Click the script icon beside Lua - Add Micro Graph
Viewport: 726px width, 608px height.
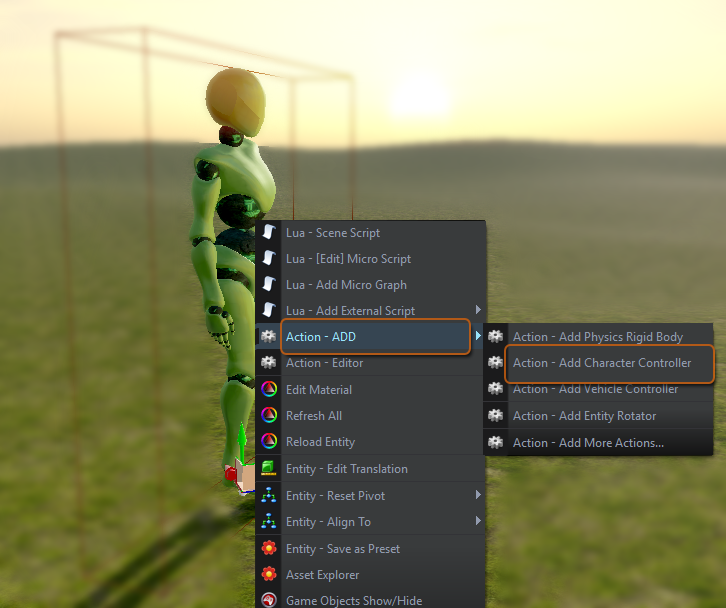coord(269,284)
